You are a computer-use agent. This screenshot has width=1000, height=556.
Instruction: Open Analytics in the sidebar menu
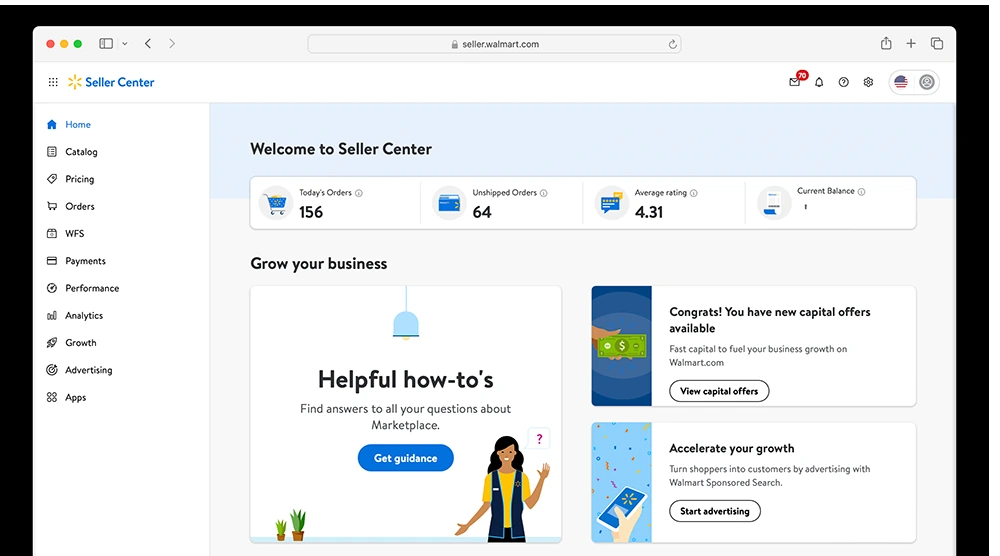[84, 316]
